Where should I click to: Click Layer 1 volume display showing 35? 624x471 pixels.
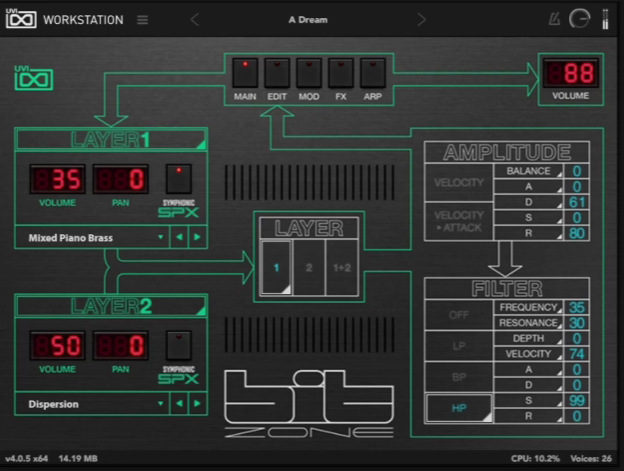(57, 179)
